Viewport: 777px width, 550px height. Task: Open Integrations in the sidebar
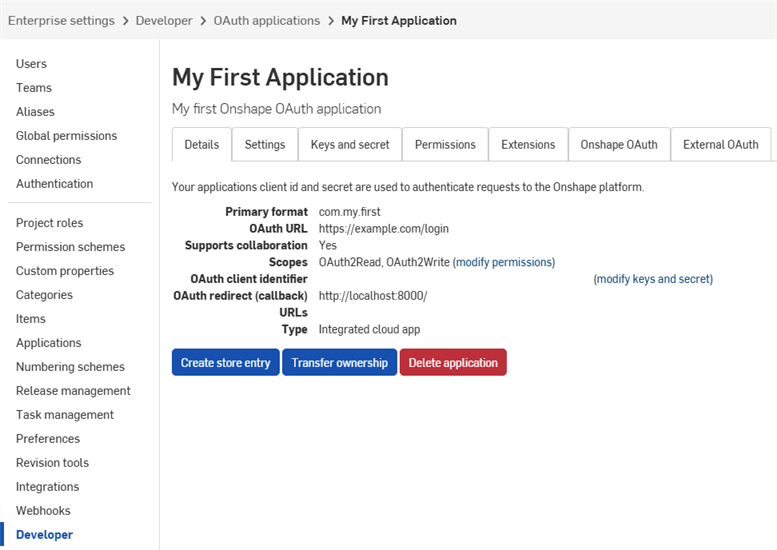tap(48, 487)
